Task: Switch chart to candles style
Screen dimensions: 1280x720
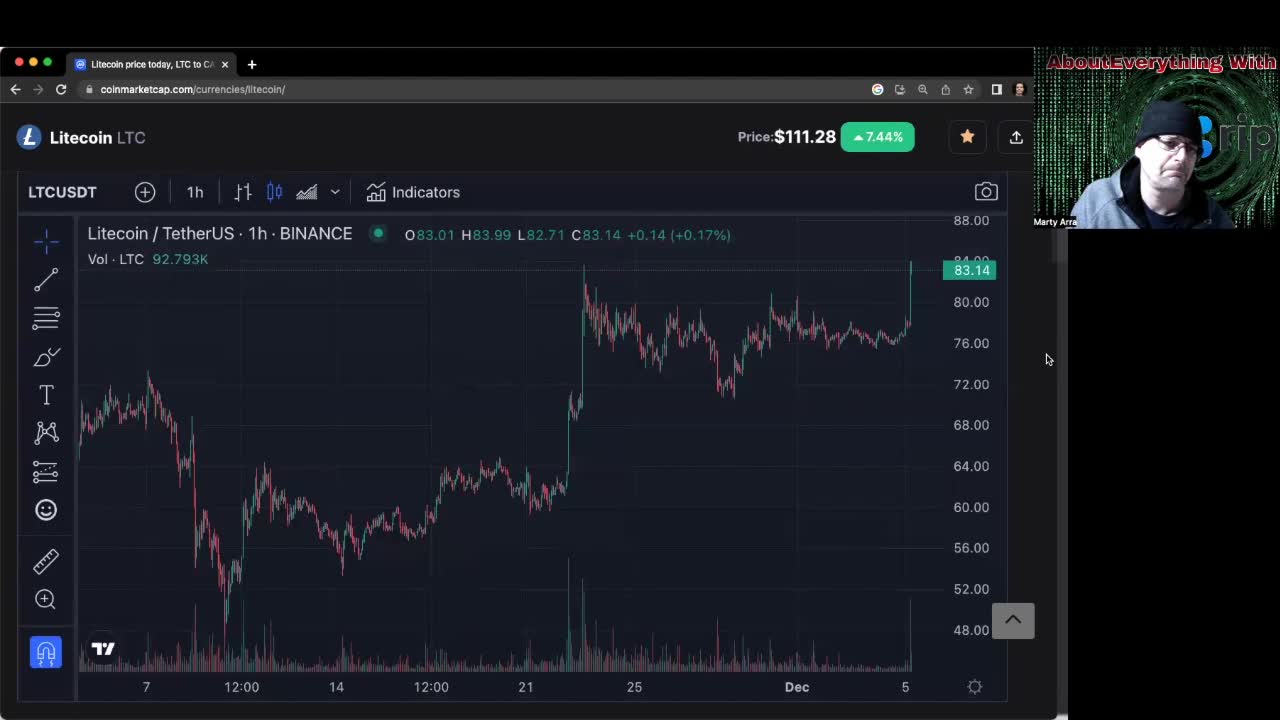Action: (x=274, y=192)
